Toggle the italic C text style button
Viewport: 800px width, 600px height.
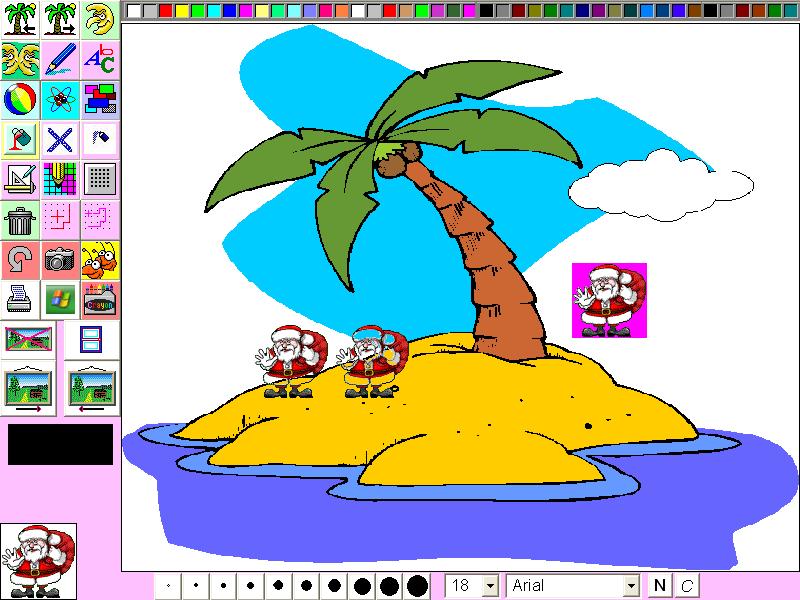(x=687, y=585)
